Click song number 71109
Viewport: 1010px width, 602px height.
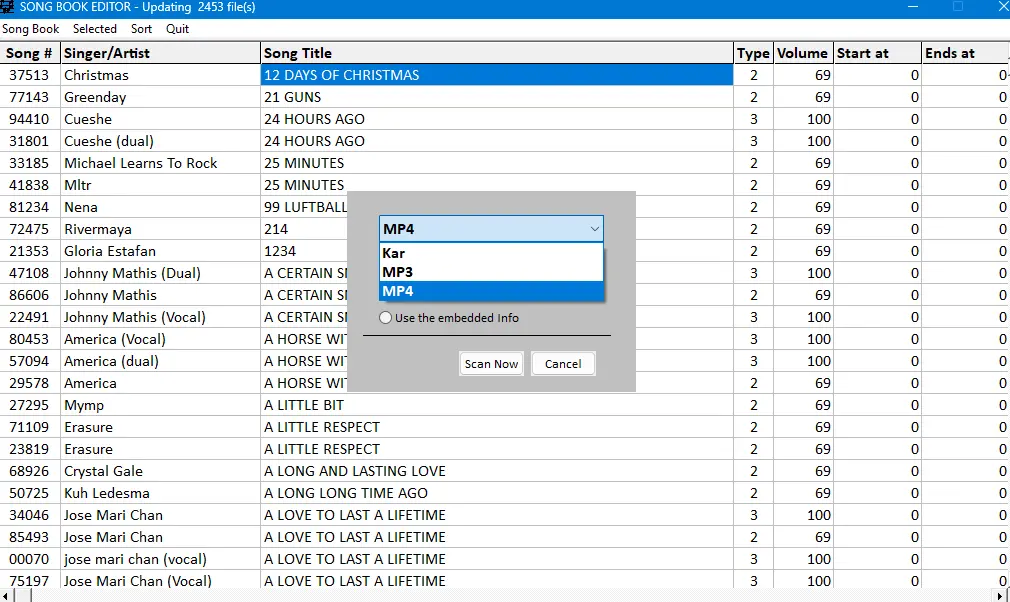click(x=30, y=427)
